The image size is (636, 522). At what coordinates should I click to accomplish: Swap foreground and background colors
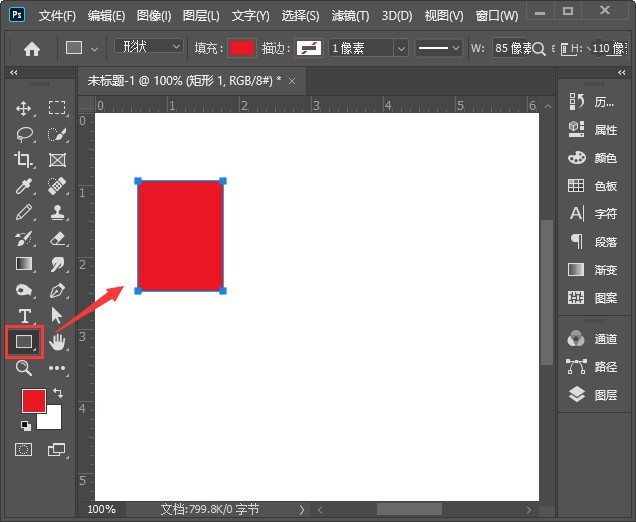[x=57, y=393]
